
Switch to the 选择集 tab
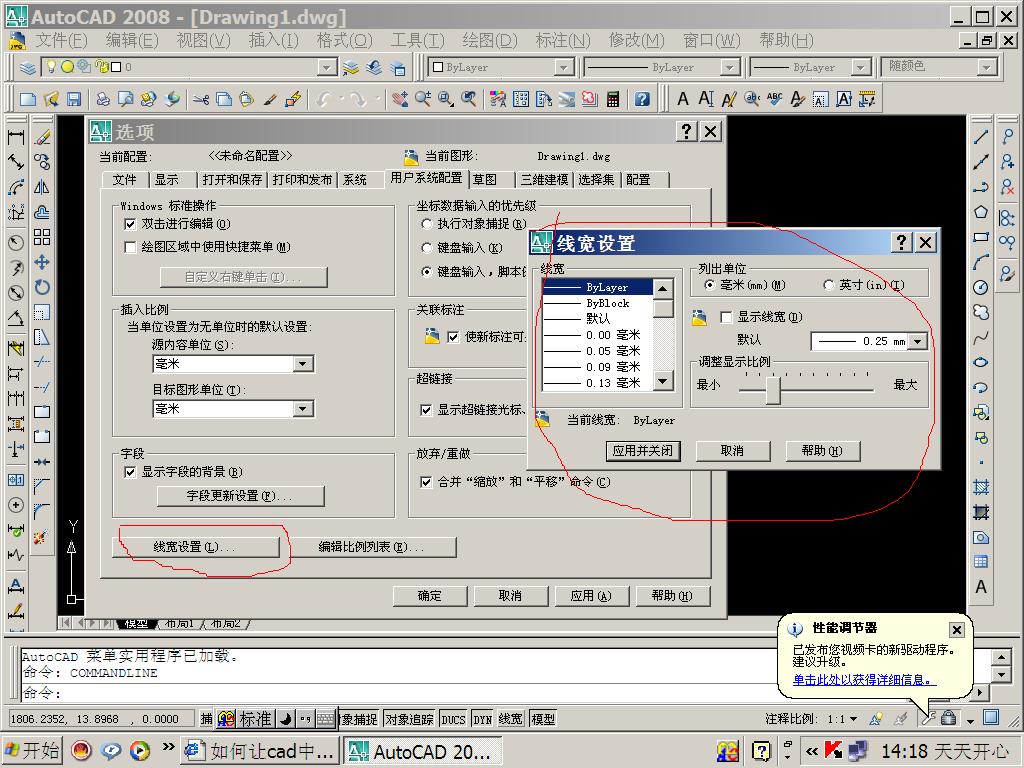pyautogui.click(x=596, y=180)
